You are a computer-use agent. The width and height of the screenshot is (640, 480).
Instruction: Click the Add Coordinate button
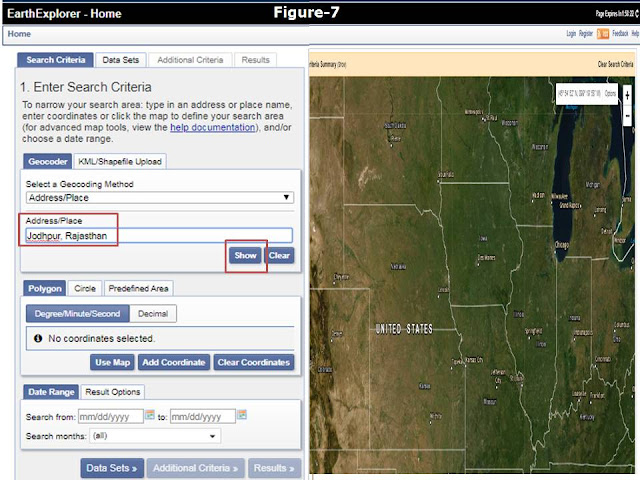click(173, 362)
